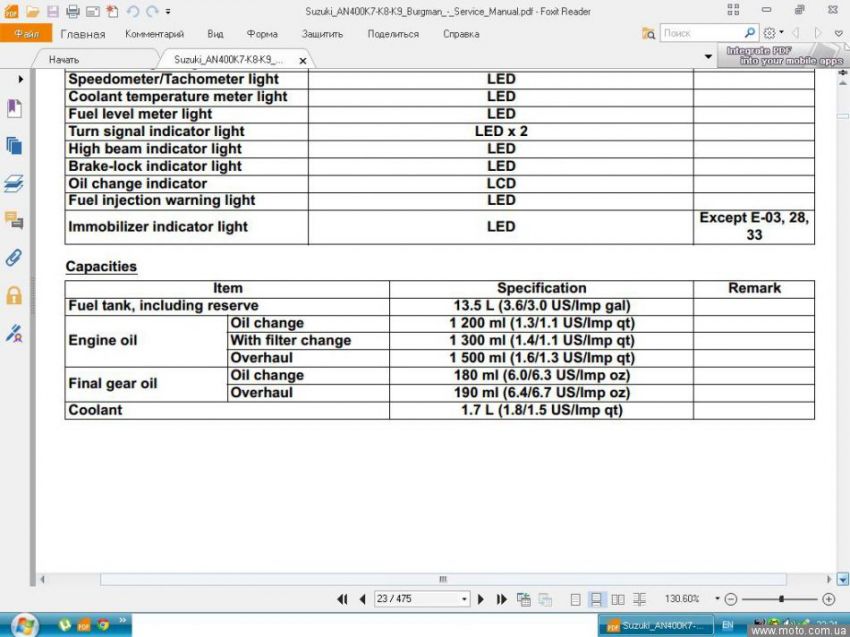The image size is (850, 637).
Task: Open the ribbon display options grid icon
Action: click(733, 10)
